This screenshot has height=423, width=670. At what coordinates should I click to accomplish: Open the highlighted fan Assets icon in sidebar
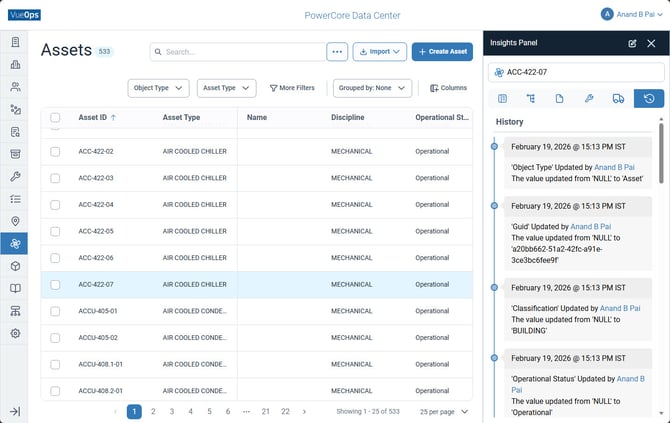click(15, 244)
